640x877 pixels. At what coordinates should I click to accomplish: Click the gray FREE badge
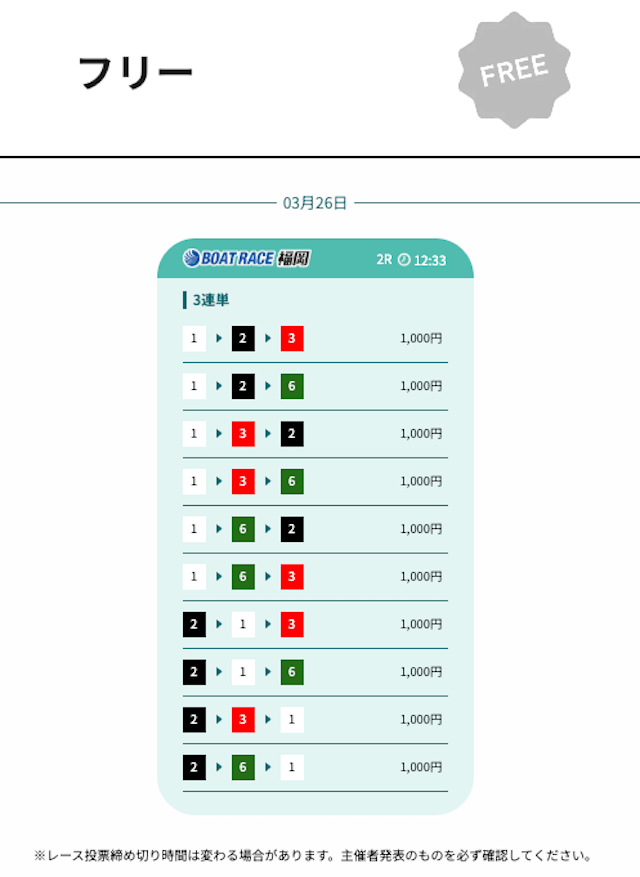click(514, 70)
